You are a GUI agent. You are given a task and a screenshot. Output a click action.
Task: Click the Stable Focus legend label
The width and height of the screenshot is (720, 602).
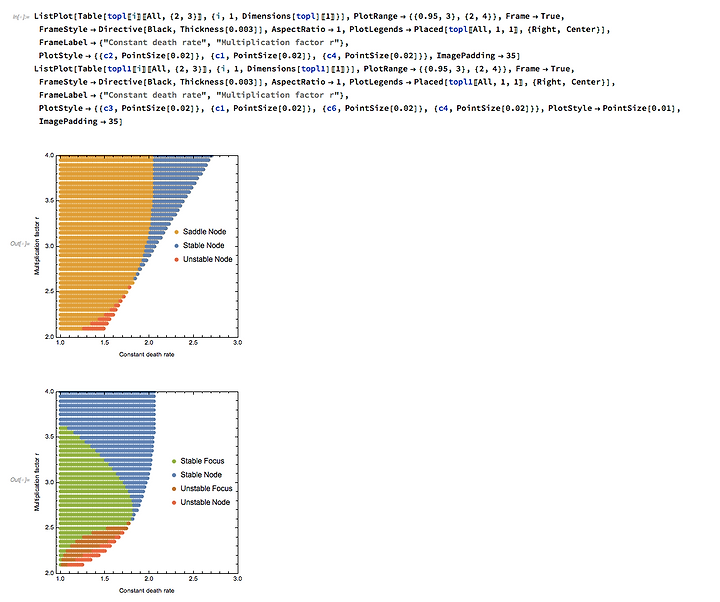(x=202, y=461)
